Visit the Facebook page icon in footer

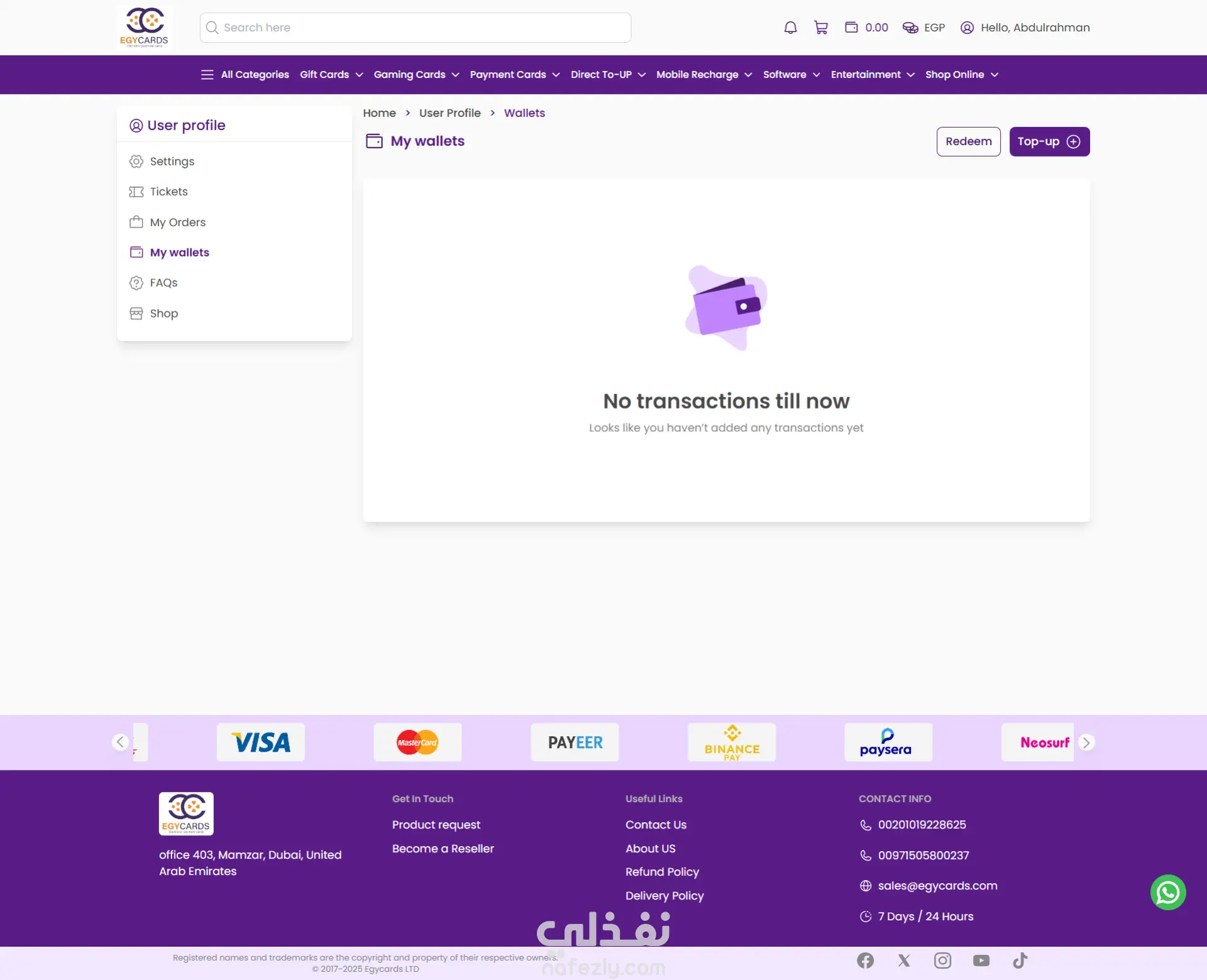pos(865,960)
